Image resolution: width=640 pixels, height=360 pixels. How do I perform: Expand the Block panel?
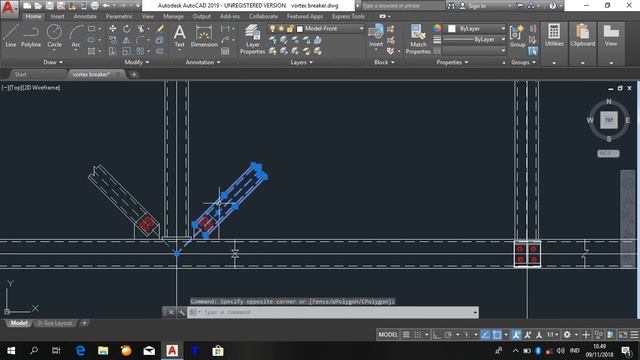click(384, 62)
